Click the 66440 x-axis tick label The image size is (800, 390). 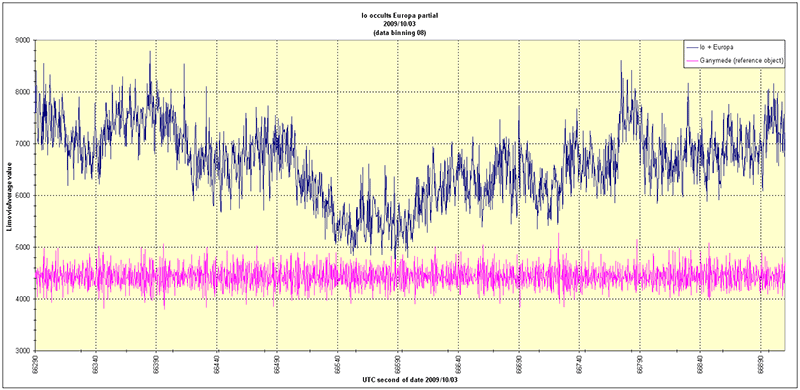217,363
